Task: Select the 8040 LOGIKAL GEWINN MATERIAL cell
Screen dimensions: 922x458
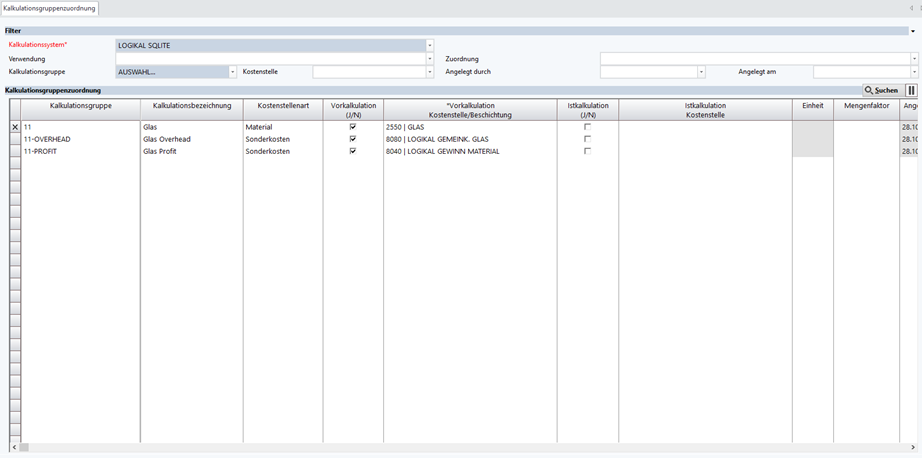Action: (x=469, y=151)
